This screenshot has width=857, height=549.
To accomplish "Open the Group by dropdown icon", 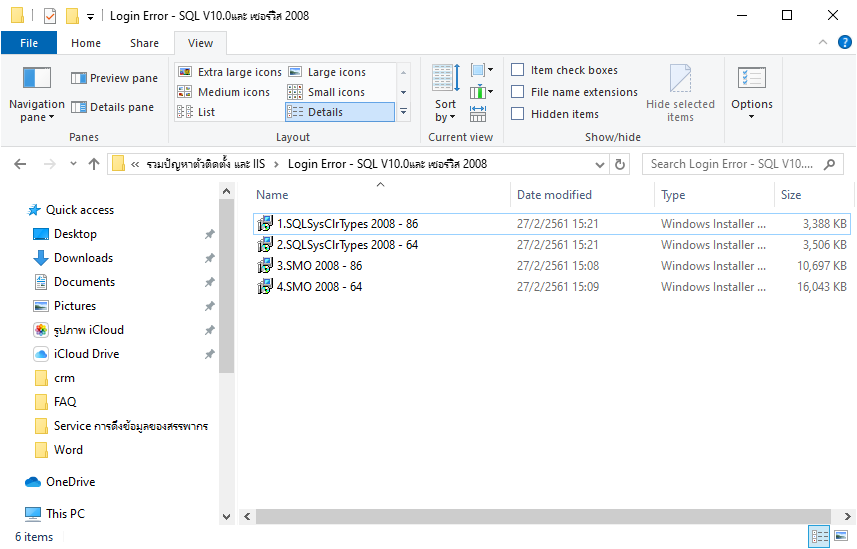I will pyautogui.click(x=482, y=70).
